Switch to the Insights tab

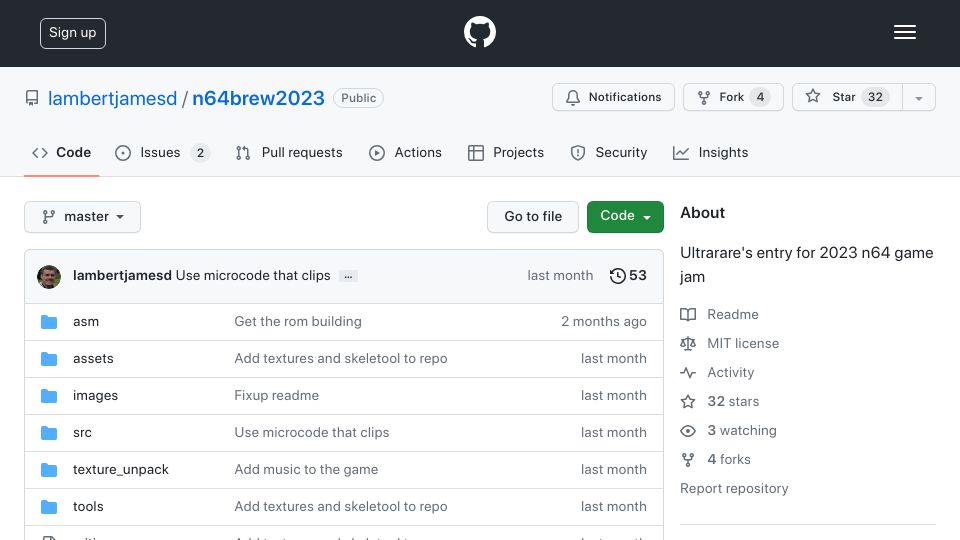[710, 152]
